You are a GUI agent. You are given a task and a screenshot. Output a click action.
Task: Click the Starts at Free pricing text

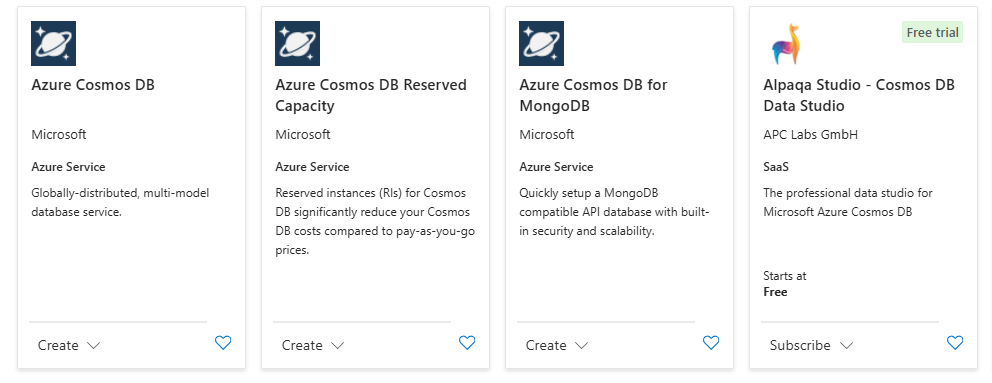click(785, 284)
